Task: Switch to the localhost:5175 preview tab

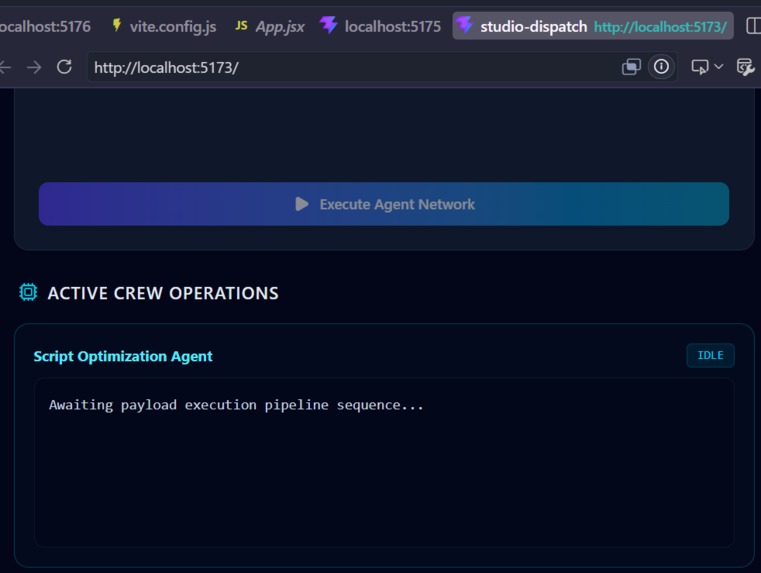Action: (x=380, y=26)
